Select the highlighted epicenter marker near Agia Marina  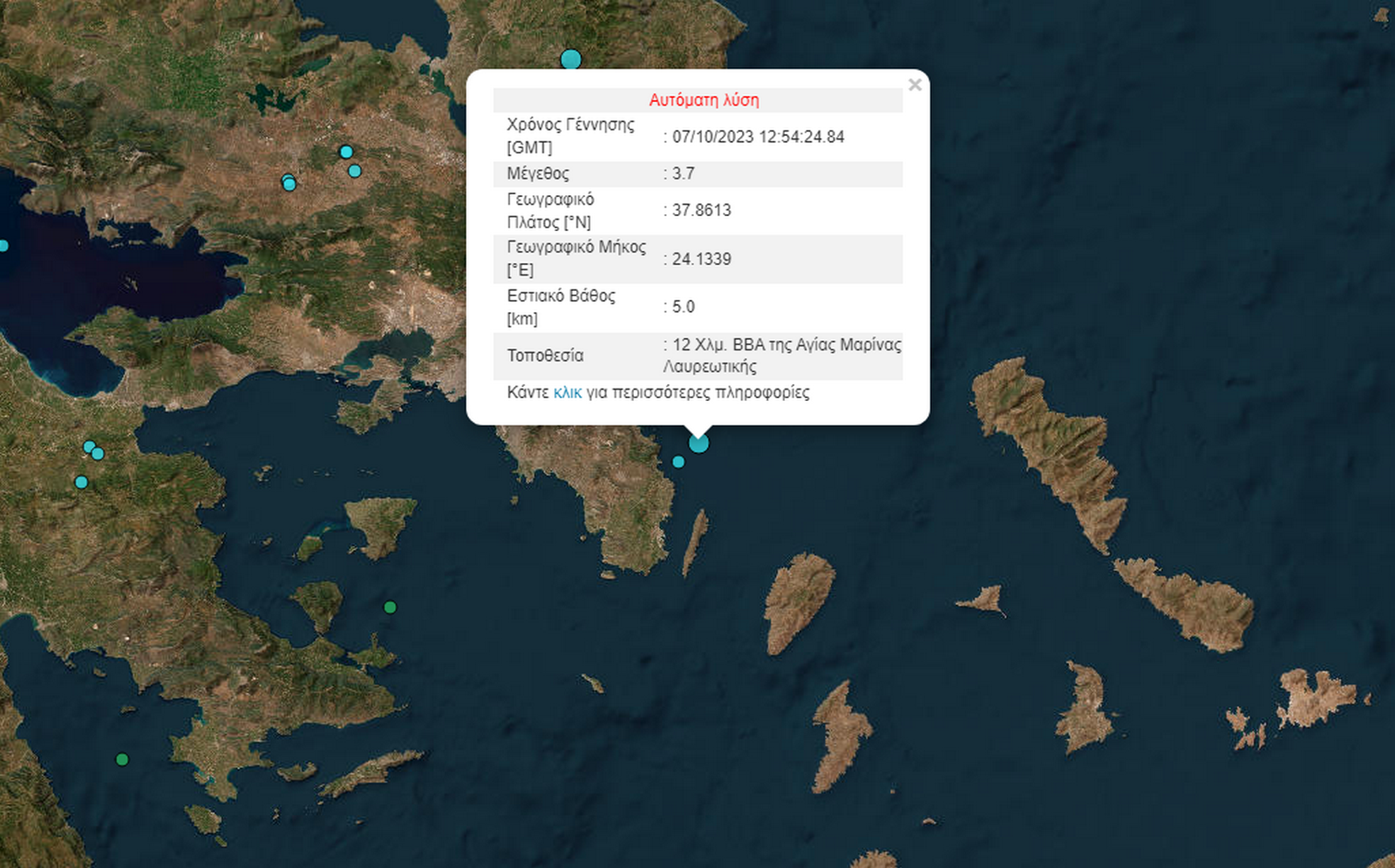[697, 444]
